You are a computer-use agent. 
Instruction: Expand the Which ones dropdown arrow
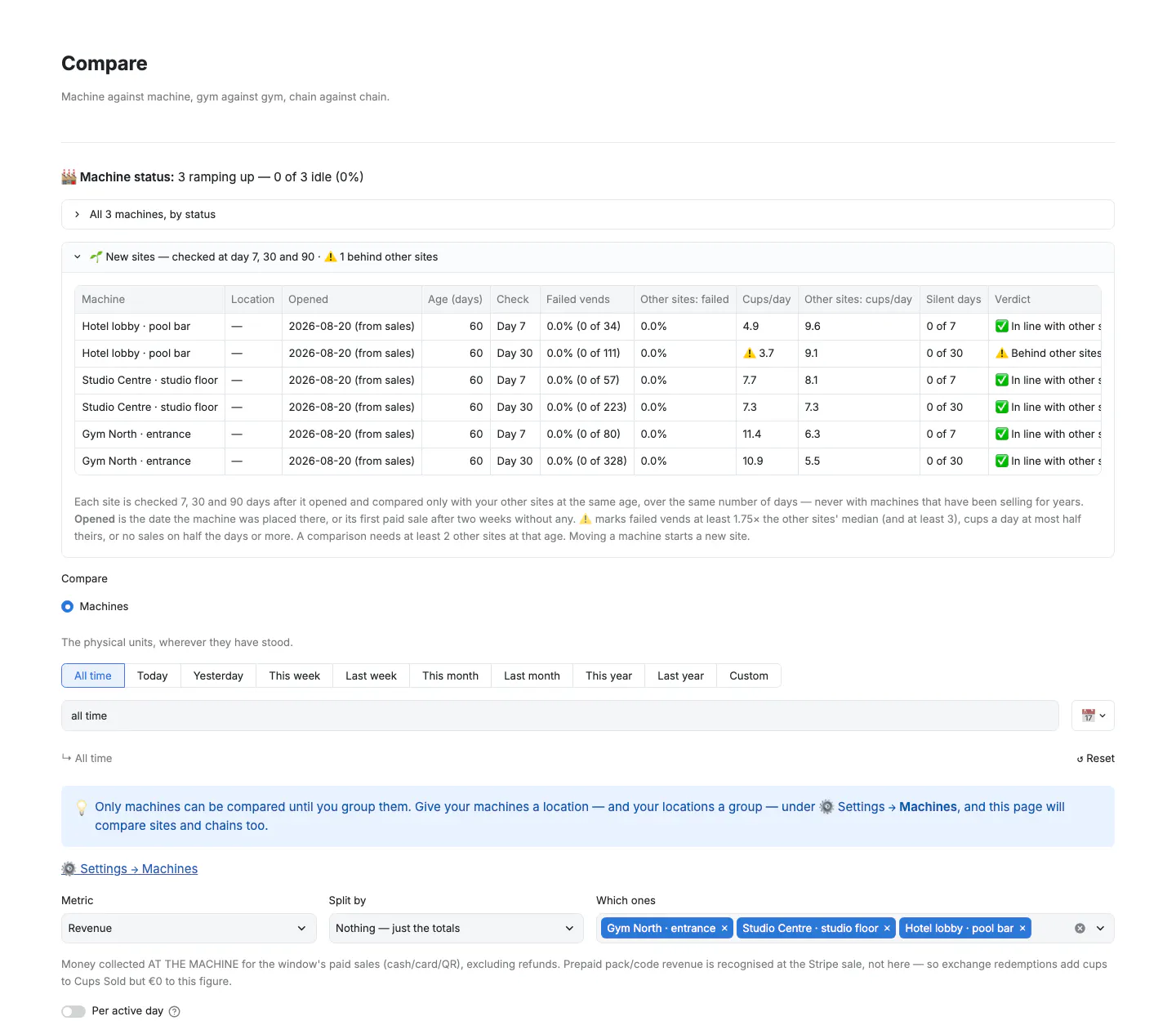coord(1100,929)
